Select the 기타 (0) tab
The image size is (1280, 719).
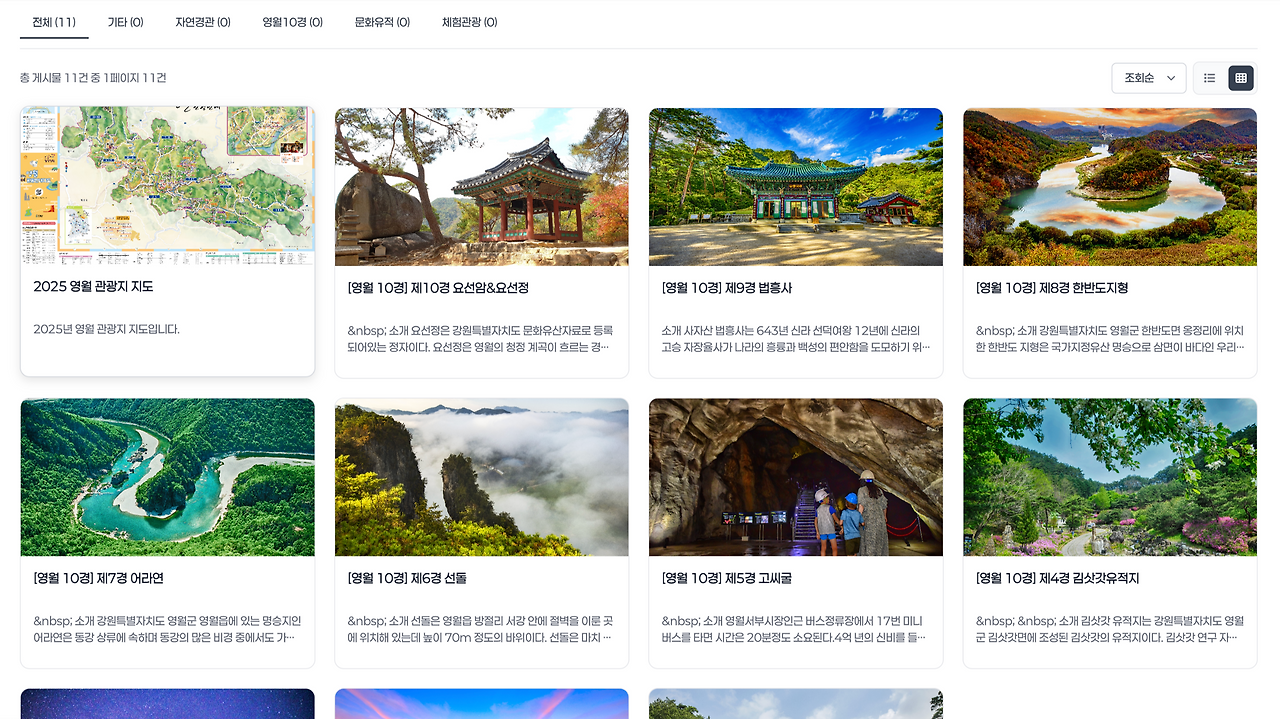(125, 22)
